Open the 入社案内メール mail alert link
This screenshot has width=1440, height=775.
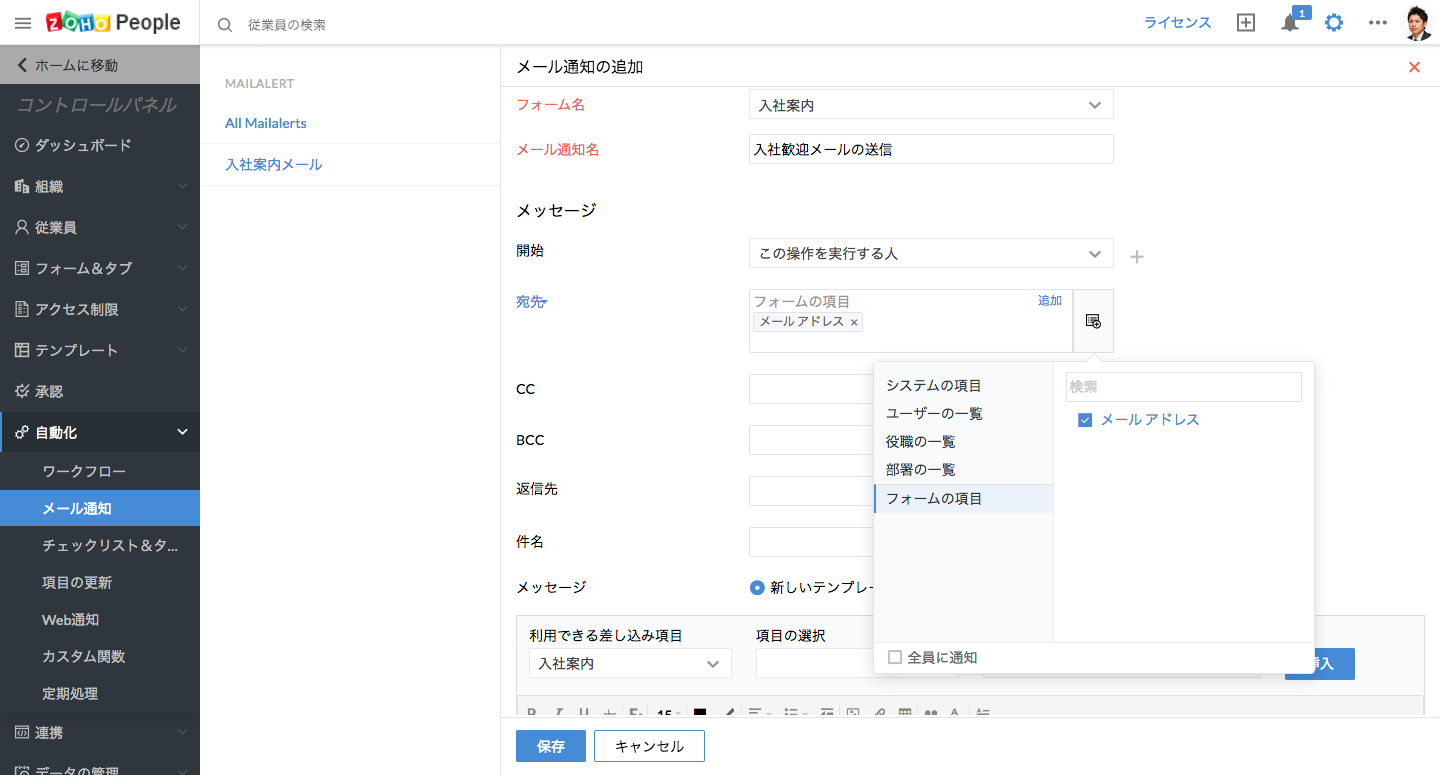[274, 164]
